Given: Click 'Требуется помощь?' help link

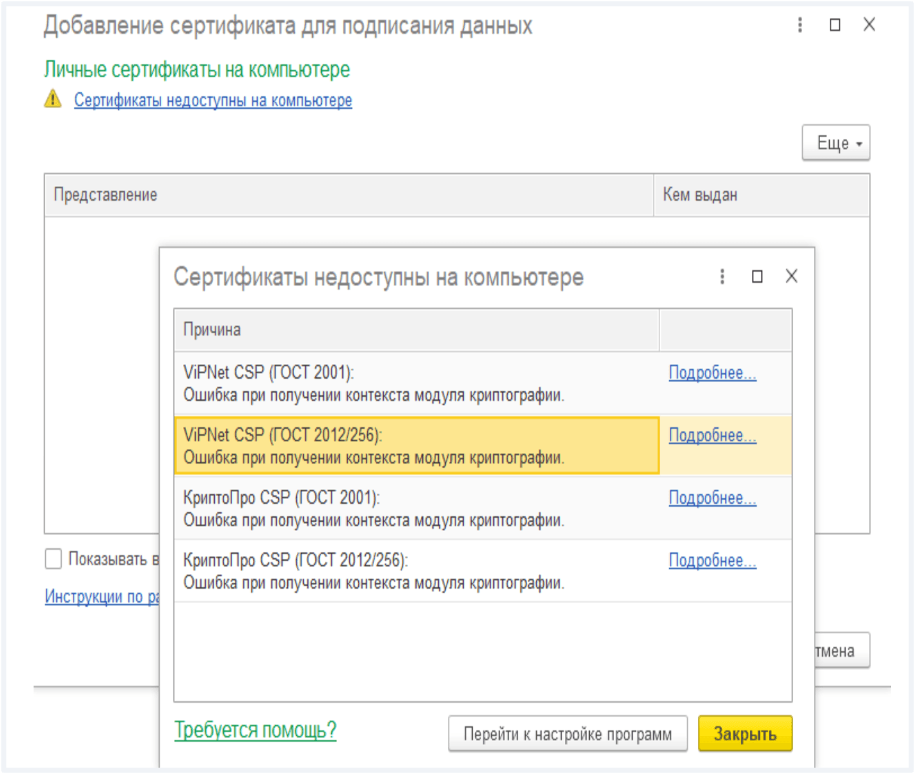Looking at the screenshot, I should point(255,730).
